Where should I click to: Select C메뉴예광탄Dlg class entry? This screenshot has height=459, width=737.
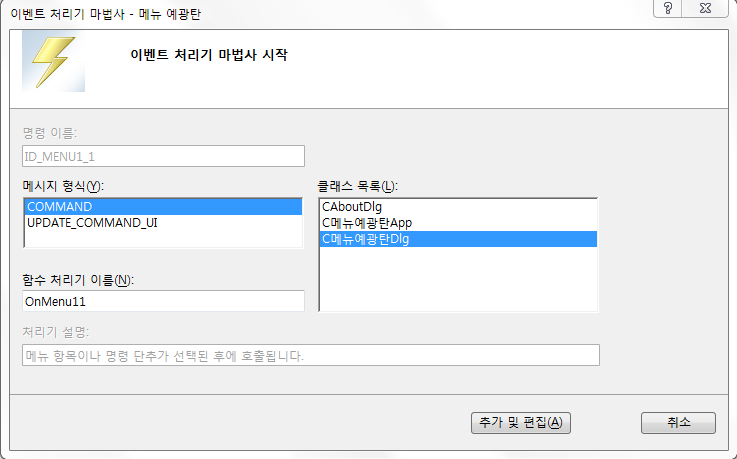pos(366,239)
